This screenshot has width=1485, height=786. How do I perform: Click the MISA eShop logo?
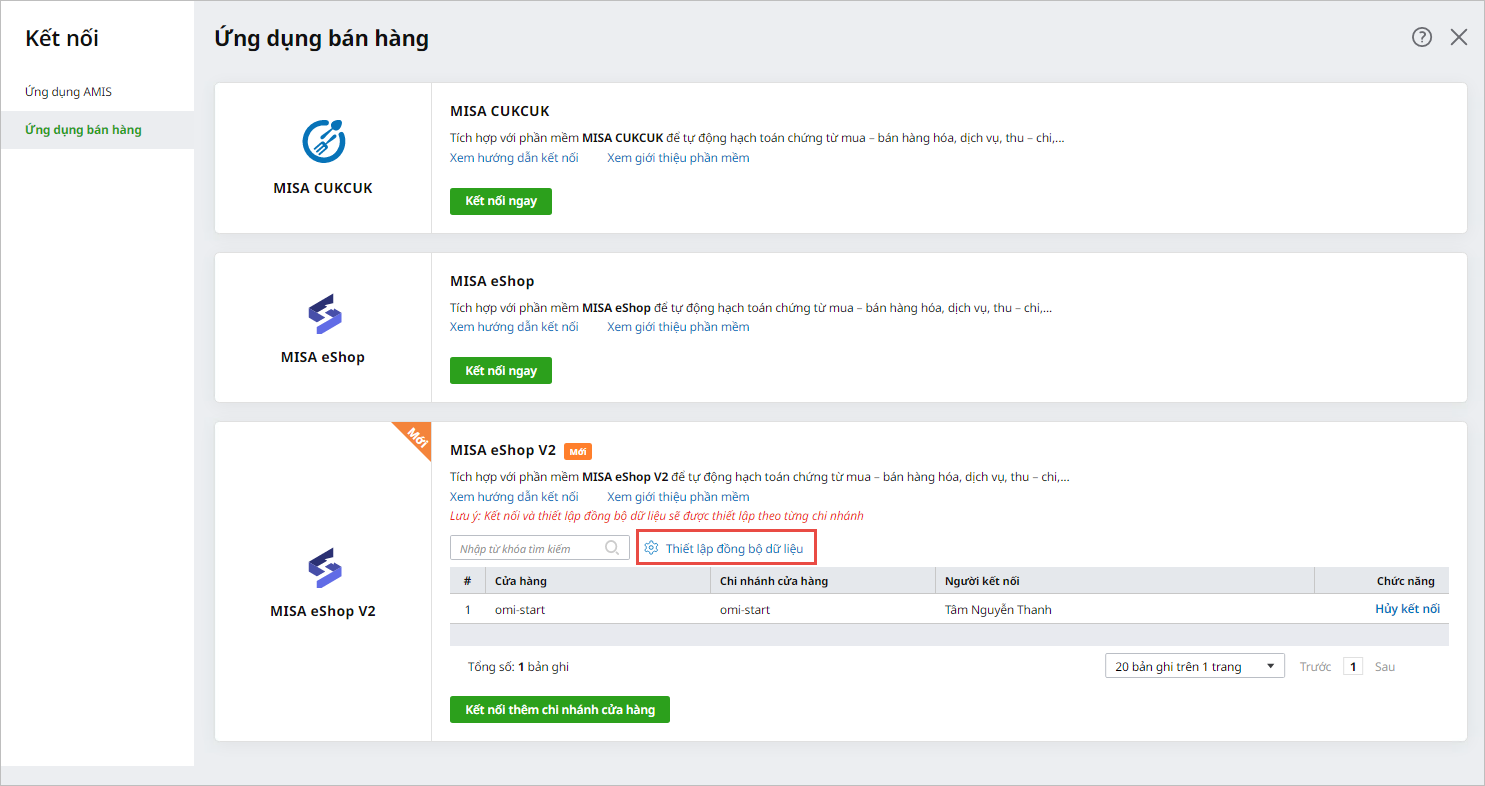[323, 313]
